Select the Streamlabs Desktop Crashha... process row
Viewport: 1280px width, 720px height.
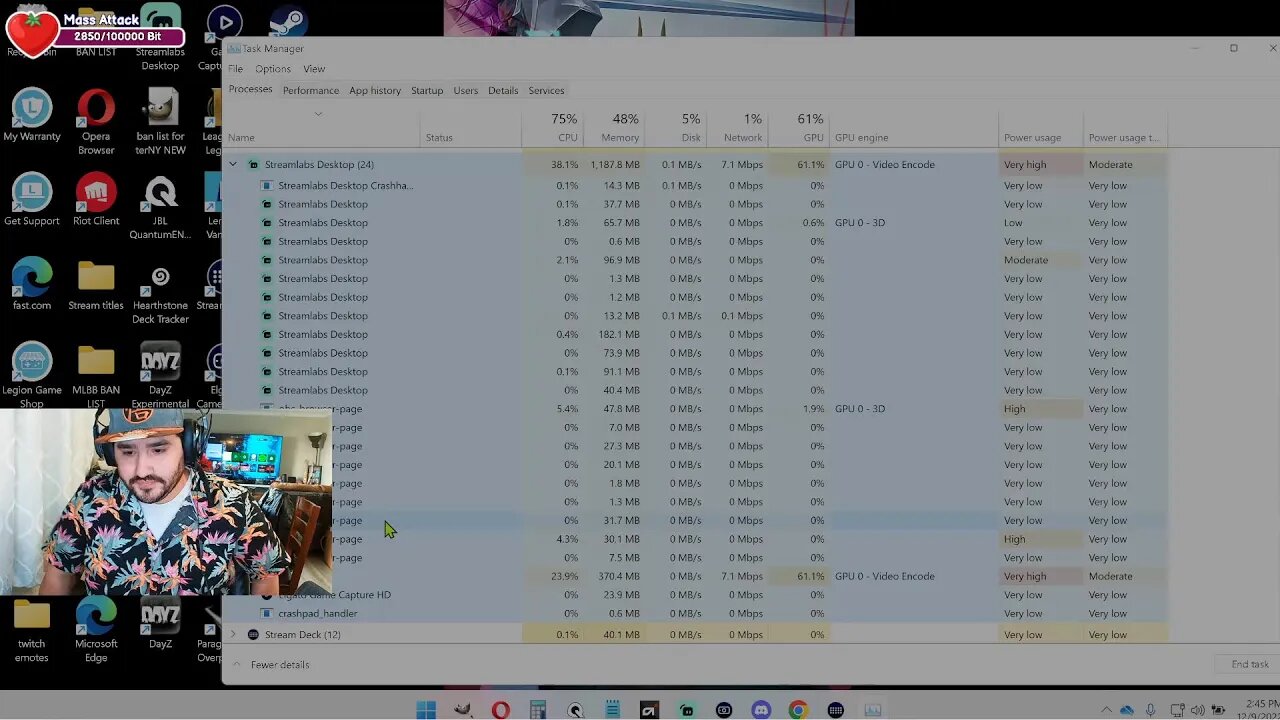[695, 185]
